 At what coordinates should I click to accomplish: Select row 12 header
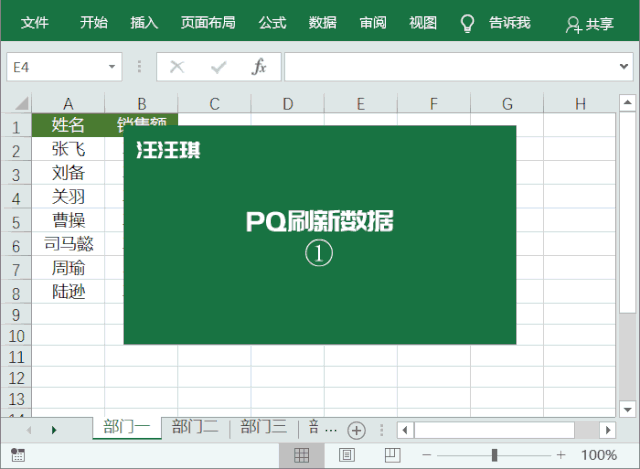point(16,378)
